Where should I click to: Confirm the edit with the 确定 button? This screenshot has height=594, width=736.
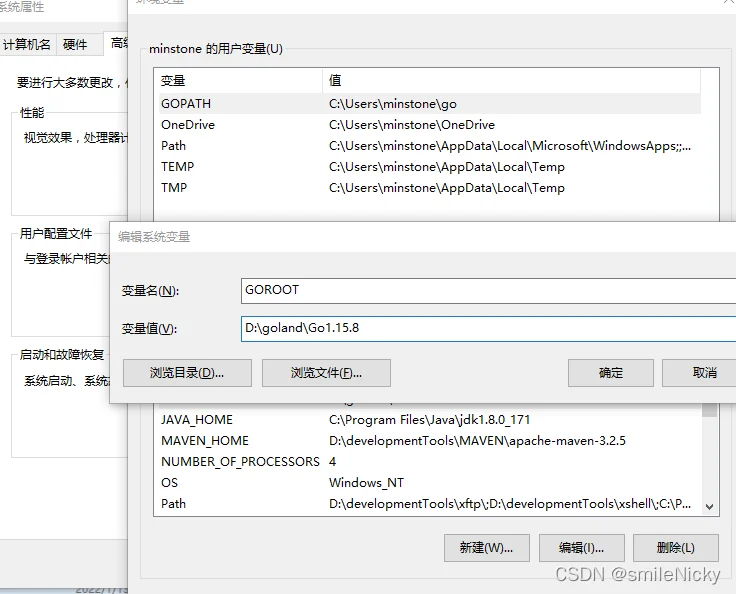pos(610,373)
